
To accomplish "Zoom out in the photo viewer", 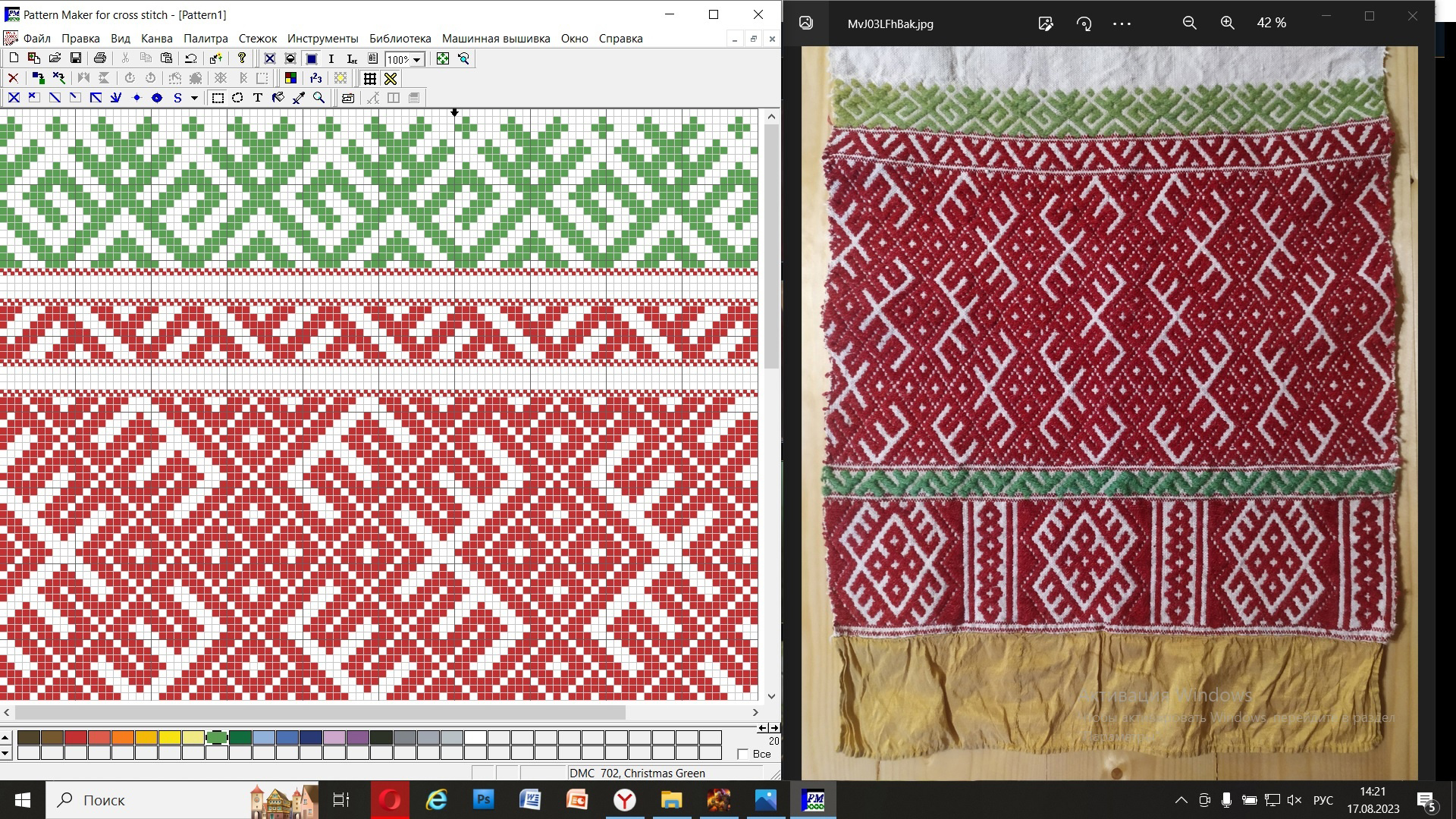I will [x=1189, y=24].
